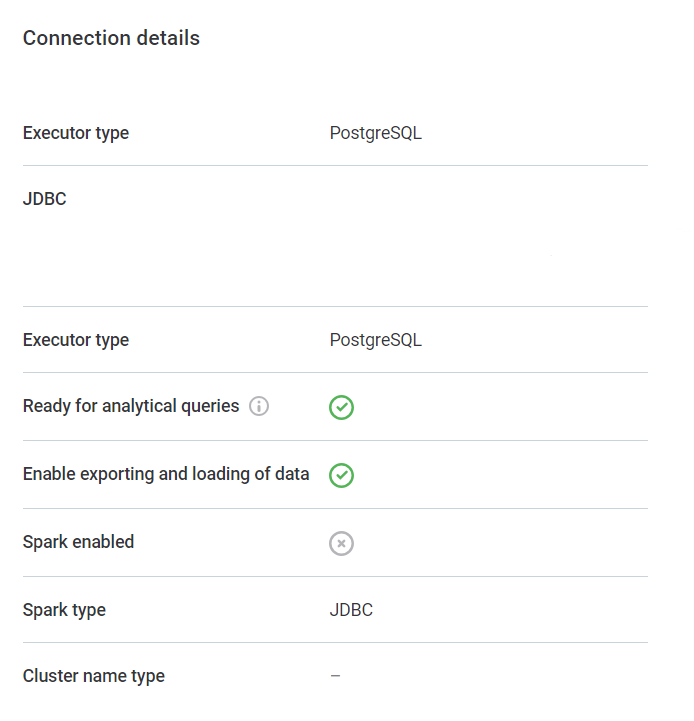
Task: Select the Executor type label above Ready for analytical queries
Action: click(x=76, y=340)
